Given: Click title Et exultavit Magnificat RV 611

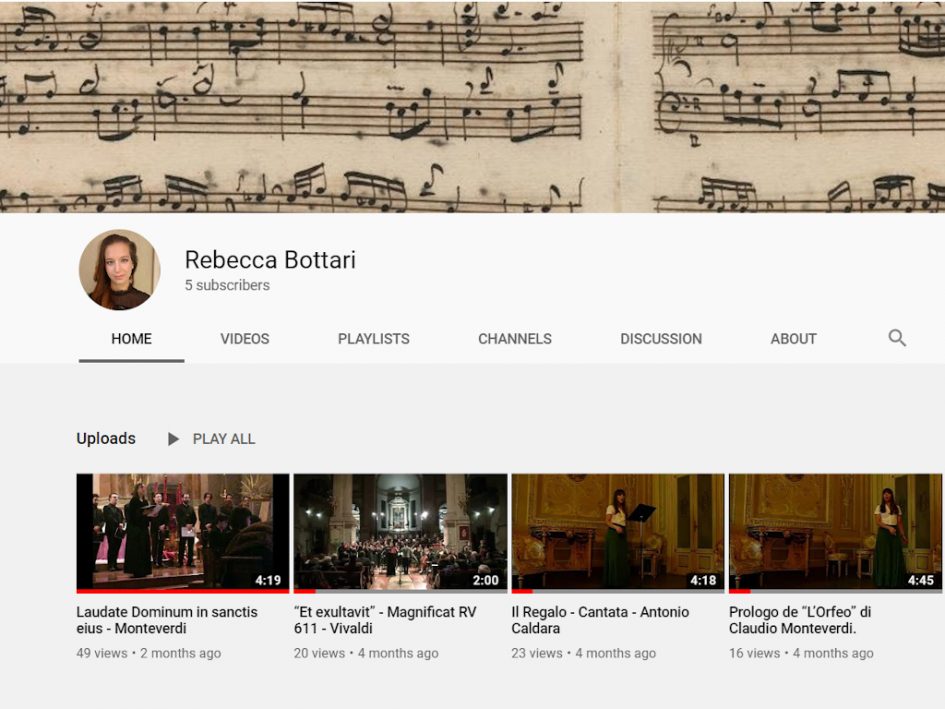Looking at the screenshot, I should point(385,620).
